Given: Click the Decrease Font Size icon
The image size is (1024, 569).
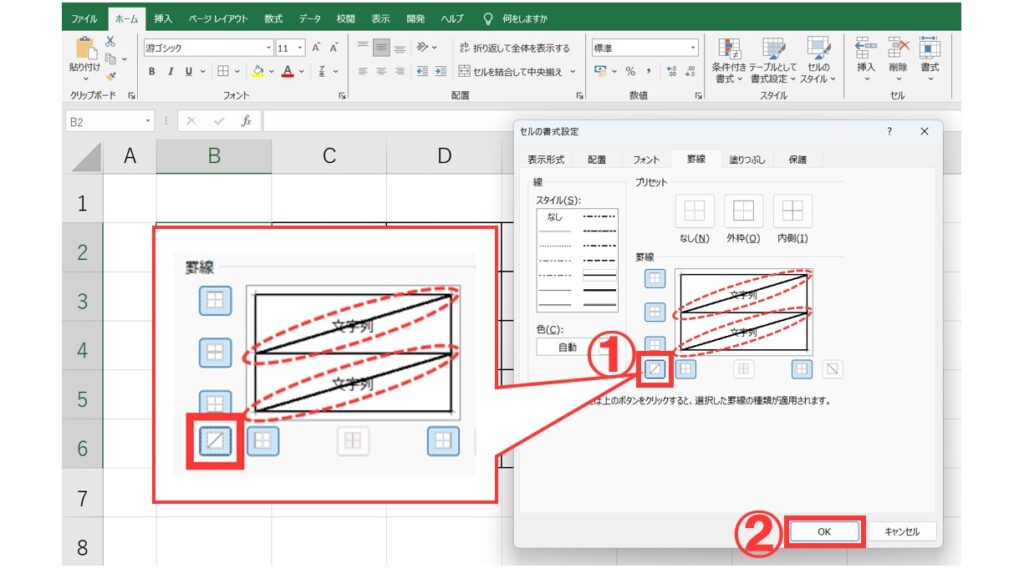Looking at the screenshot, I should 334,48.
